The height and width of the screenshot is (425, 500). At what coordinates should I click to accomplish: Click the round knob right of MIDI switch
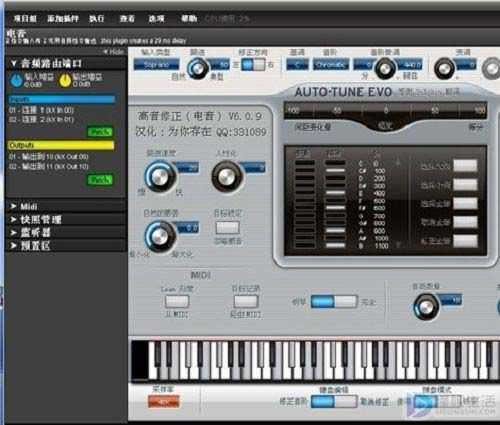[426, 307]
